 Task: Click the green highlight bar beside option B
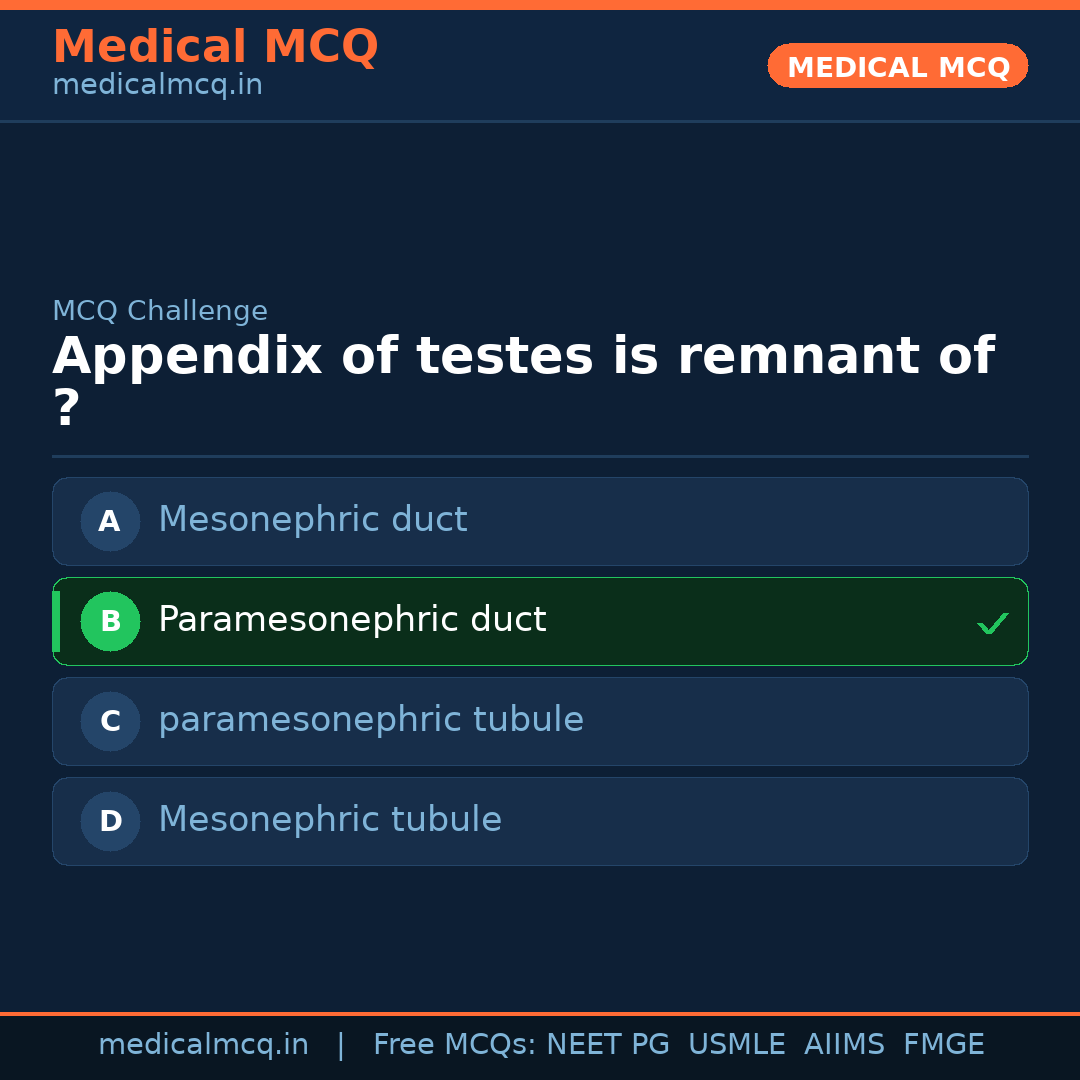click(x=55, y=621)
